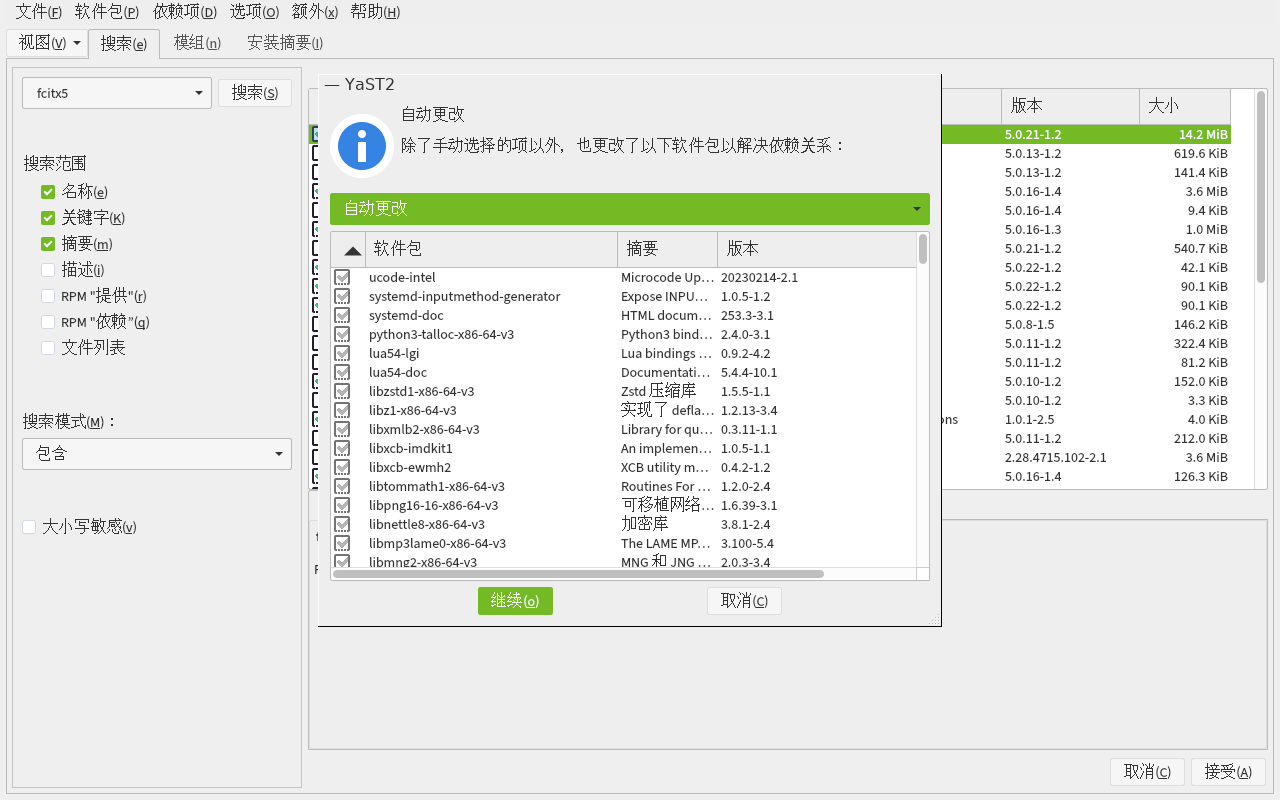Click status icon of systemd-inputmethod-generator row
1280x800 pixels.
click(x=342, y=296)
